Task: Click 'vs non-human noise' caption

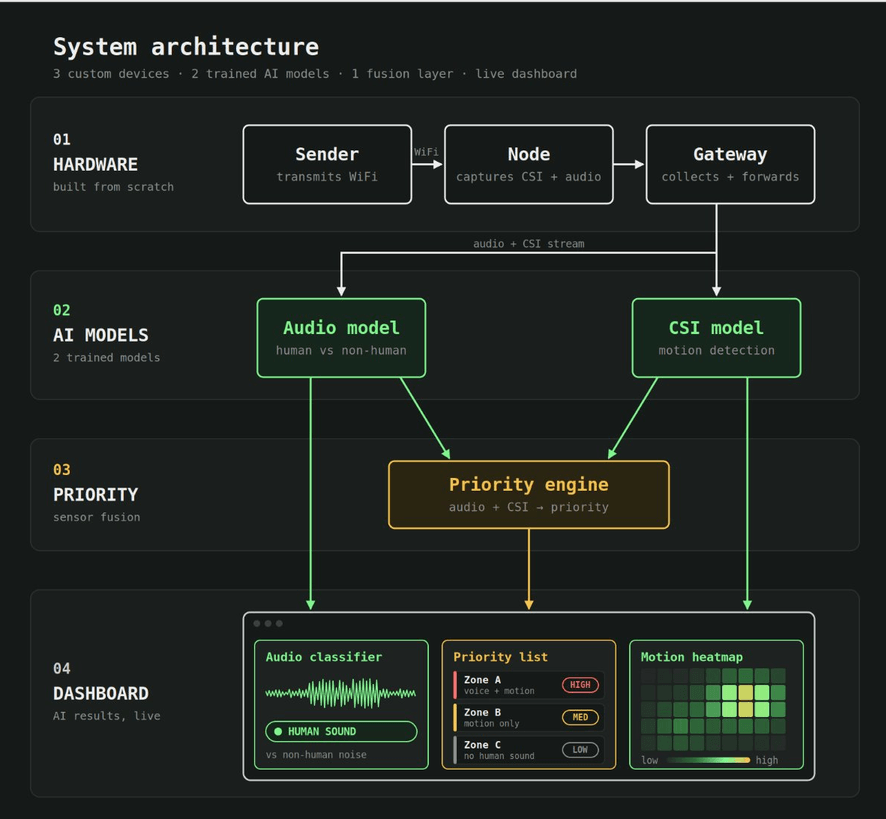Action: (x=316, y=755)
